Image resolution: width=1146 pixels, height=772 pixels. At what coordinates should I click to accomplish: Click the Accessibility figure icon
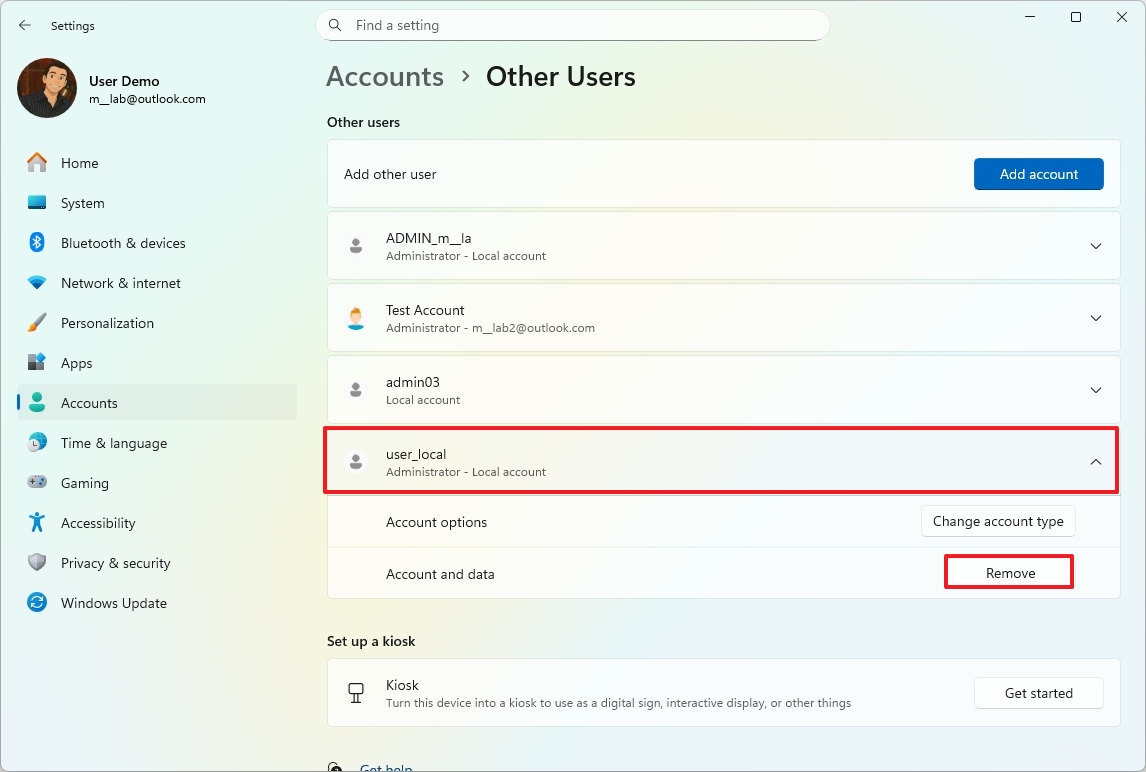[37, 523]
